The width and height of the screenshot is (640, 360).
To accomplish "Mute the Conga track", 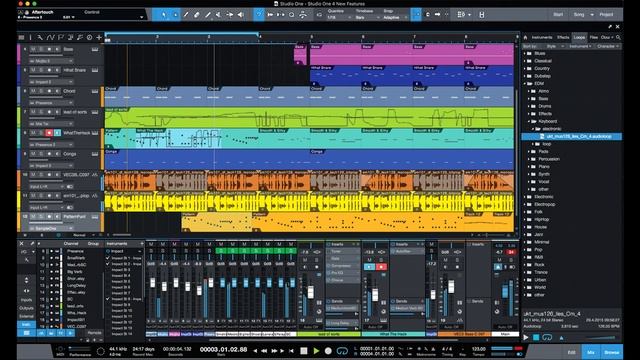I will [33, 154].
